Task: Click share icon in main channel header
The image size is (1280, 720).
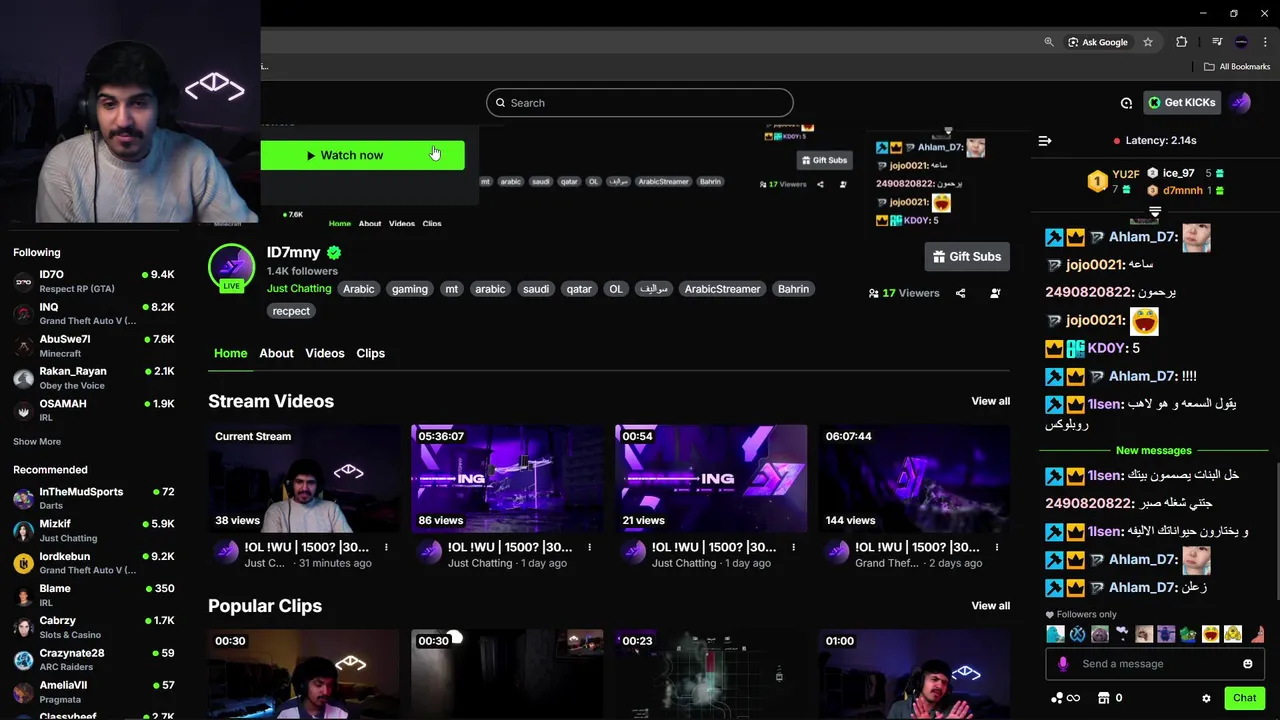Action: point(960,293)
